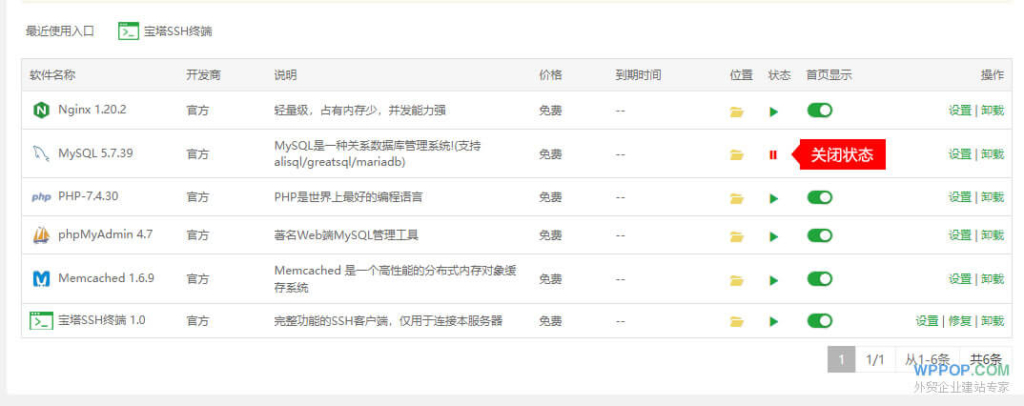Click the 宝塔SSH终端 1.0 row terminal icon
Screen dimensions: 1024x406
tap(41, 320)
